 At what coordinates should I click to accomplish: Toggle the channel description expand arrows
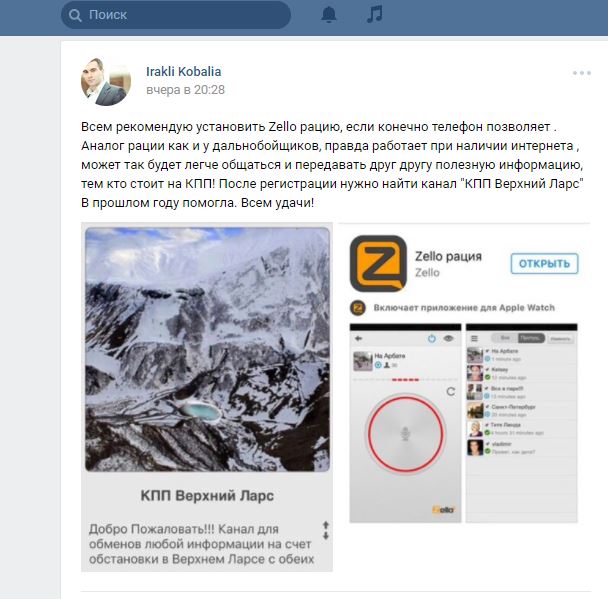(x=326, y=530)
